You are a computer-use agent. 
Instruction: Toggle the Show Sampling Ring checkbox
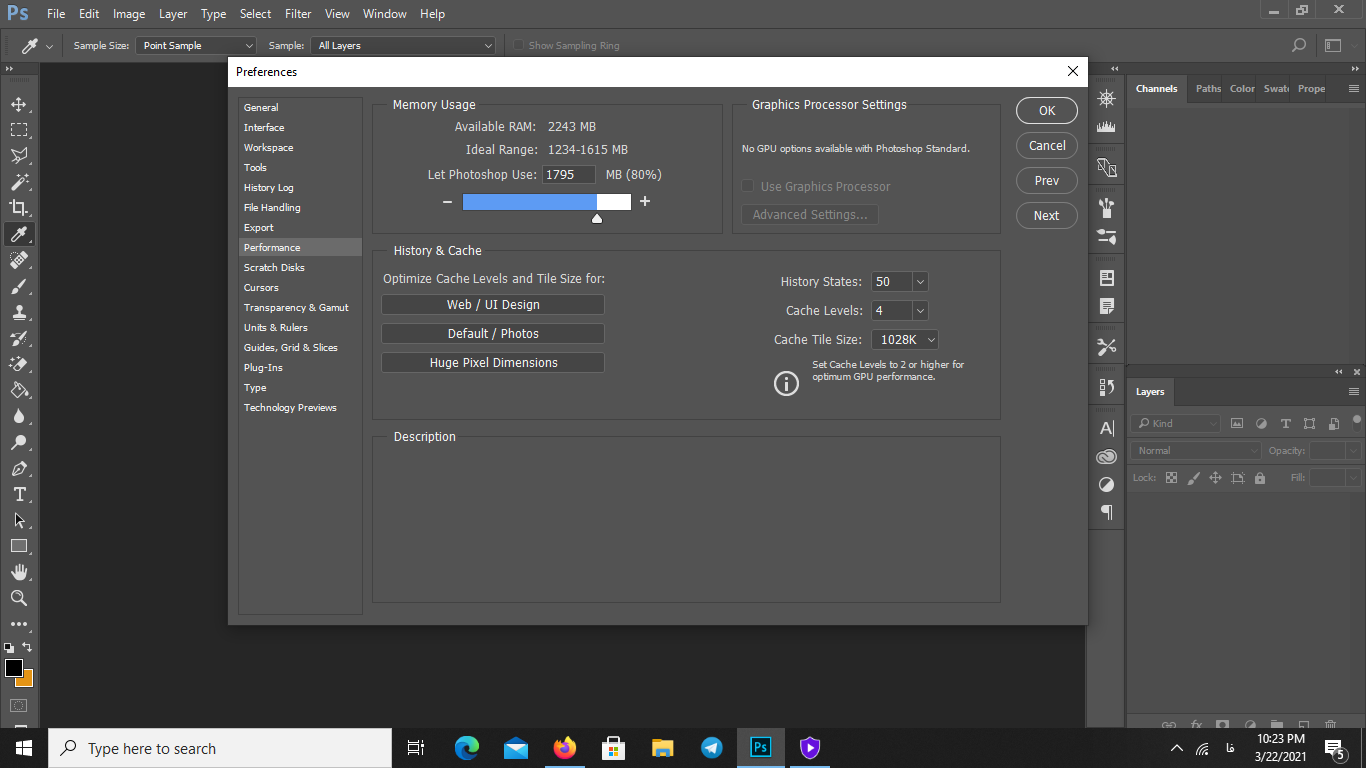click(518, 45)
